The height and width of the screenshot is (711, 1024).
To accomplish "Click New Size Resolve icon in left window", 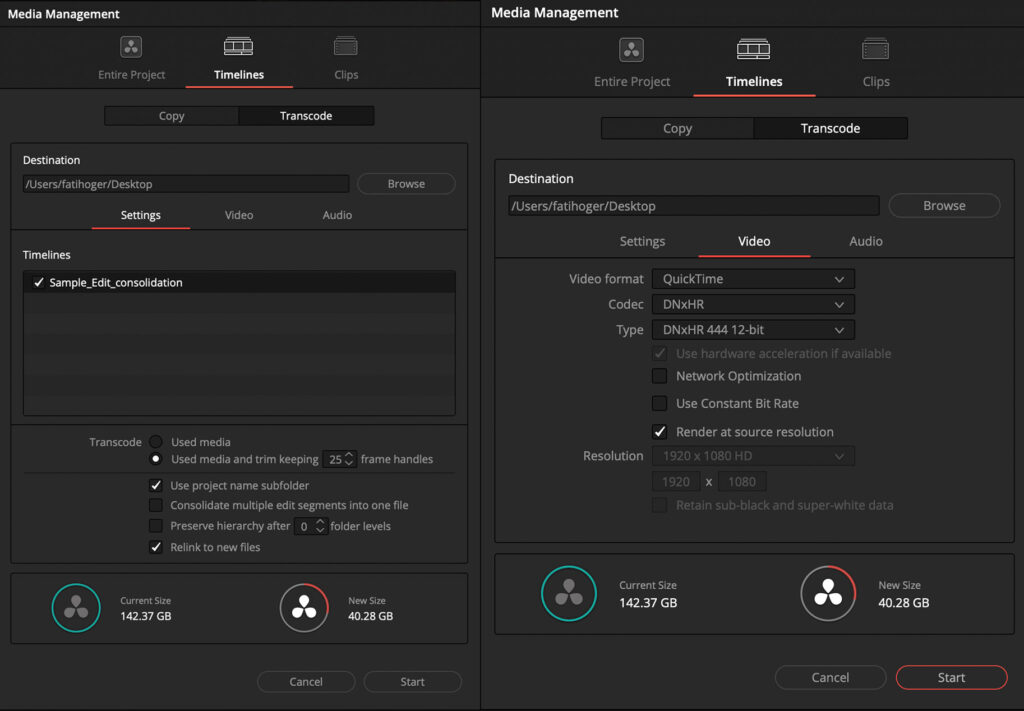I will [304, 608].
